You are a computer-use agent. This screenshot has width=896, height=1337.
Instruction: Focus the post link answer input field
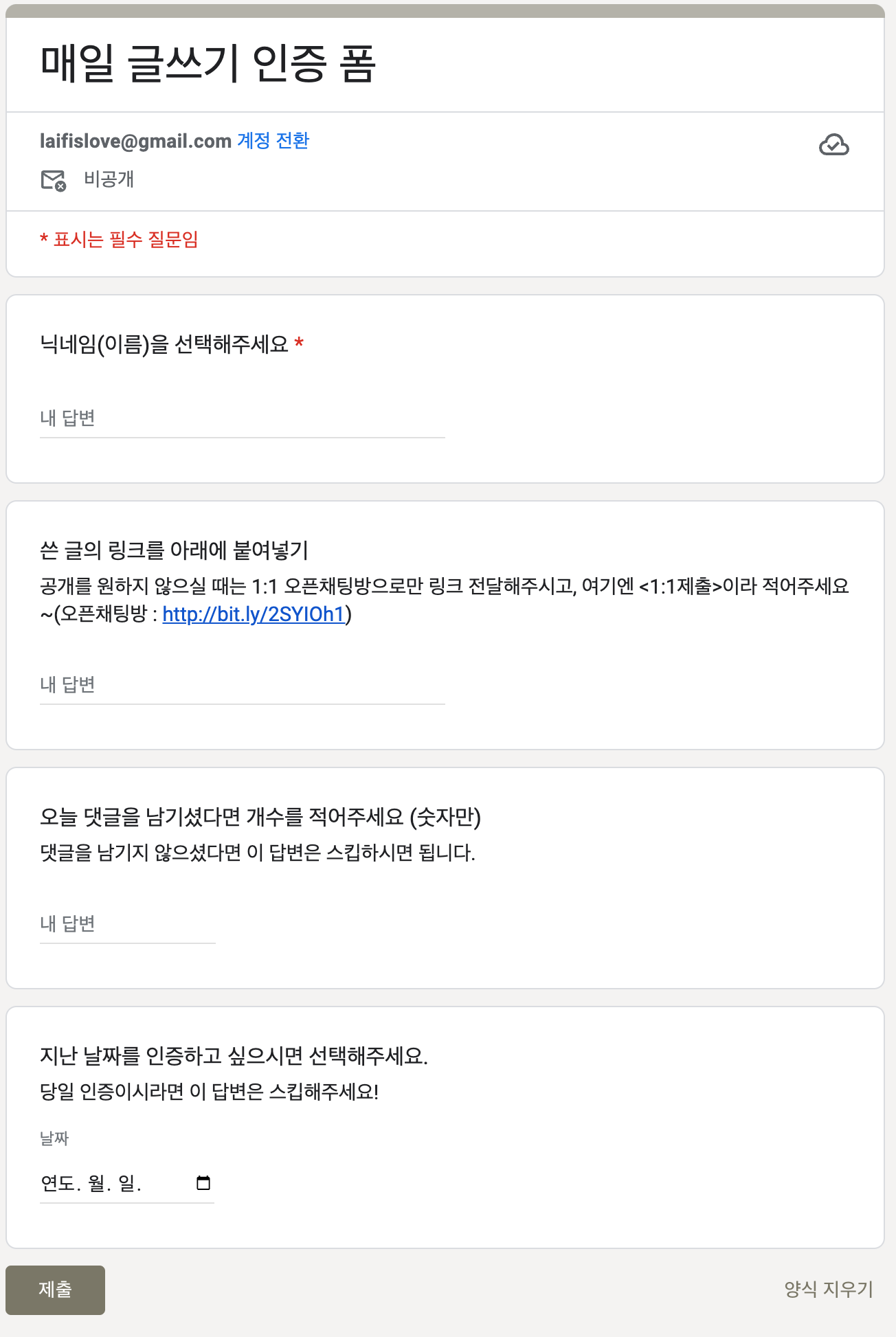click(243, 685)
